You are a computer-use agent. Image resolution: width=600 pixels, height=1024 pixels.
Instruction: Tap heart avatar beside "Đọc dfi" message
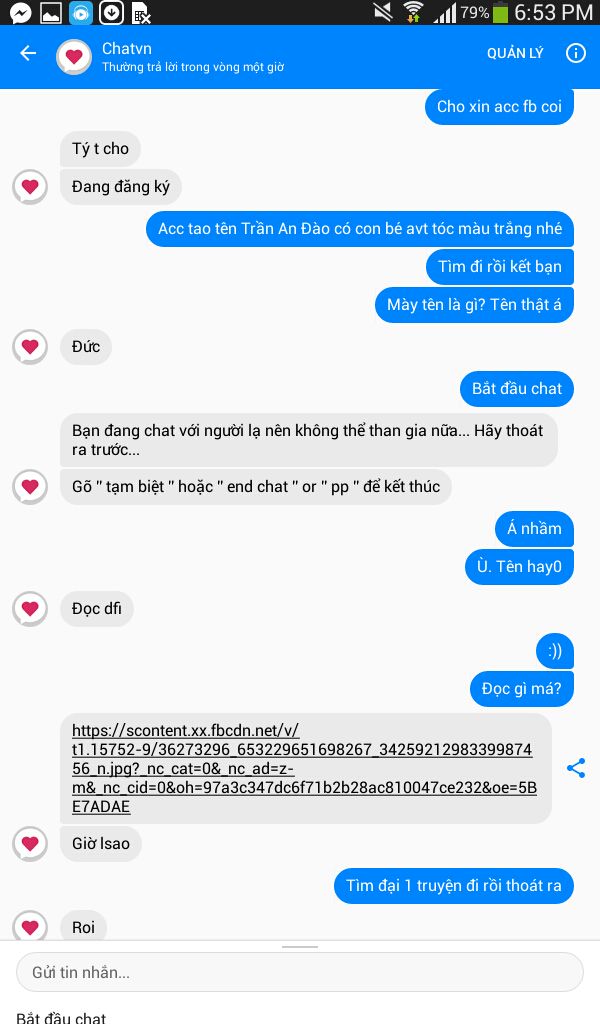pos(30,609)
